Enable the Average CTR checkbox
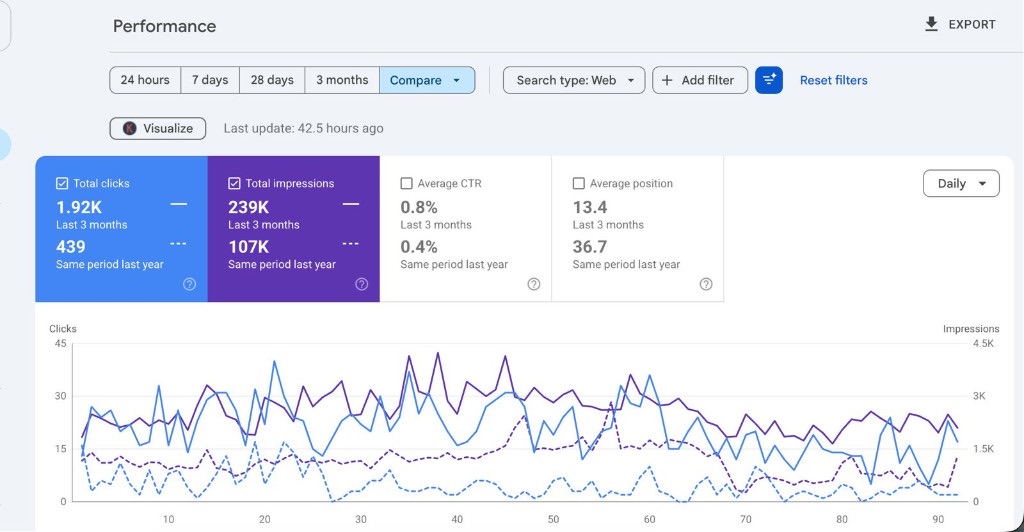This screenshot has height=532, width=1024. click(406, 183)
